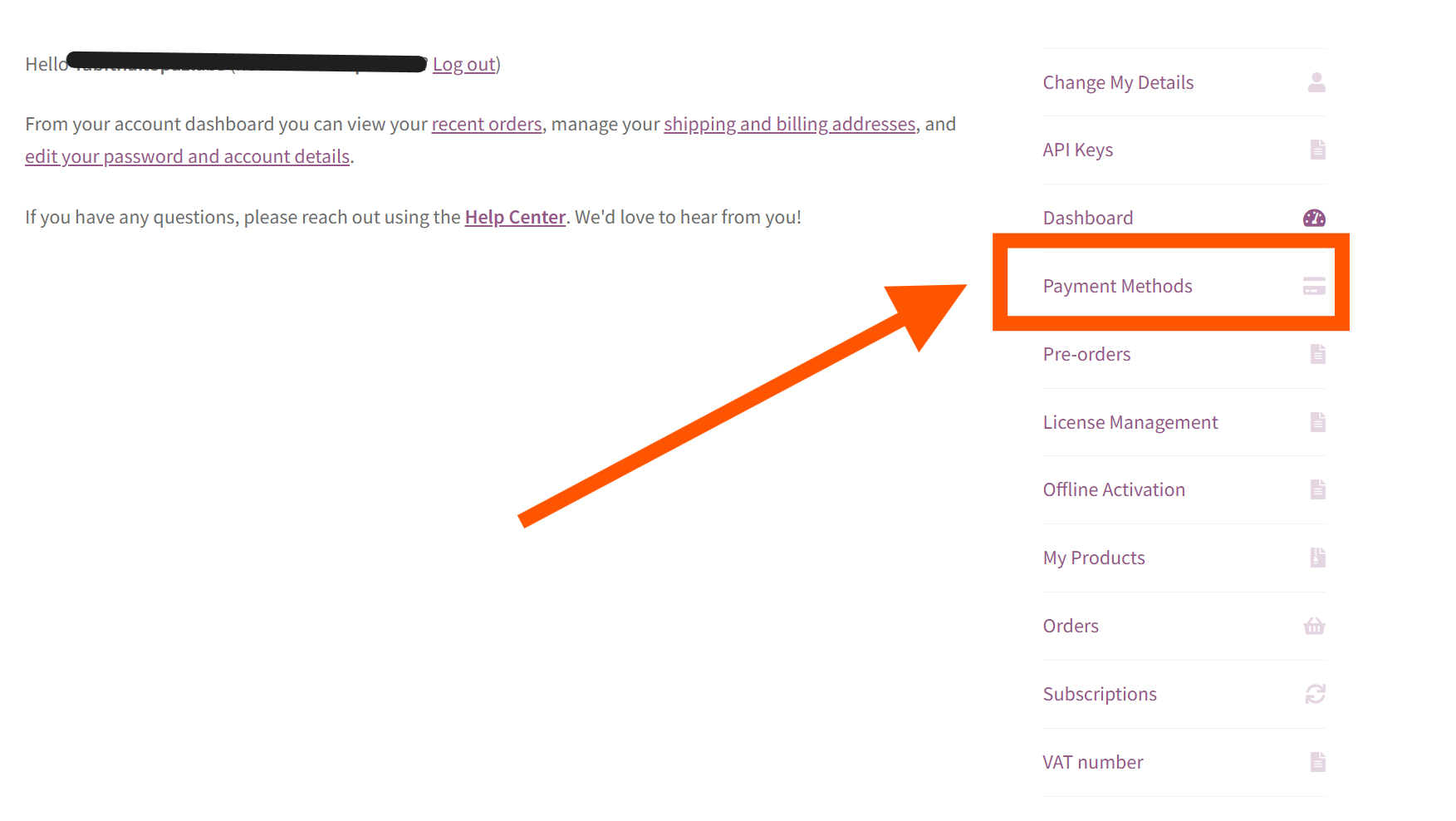Click edit your password and account details

[x=188, y=156]
